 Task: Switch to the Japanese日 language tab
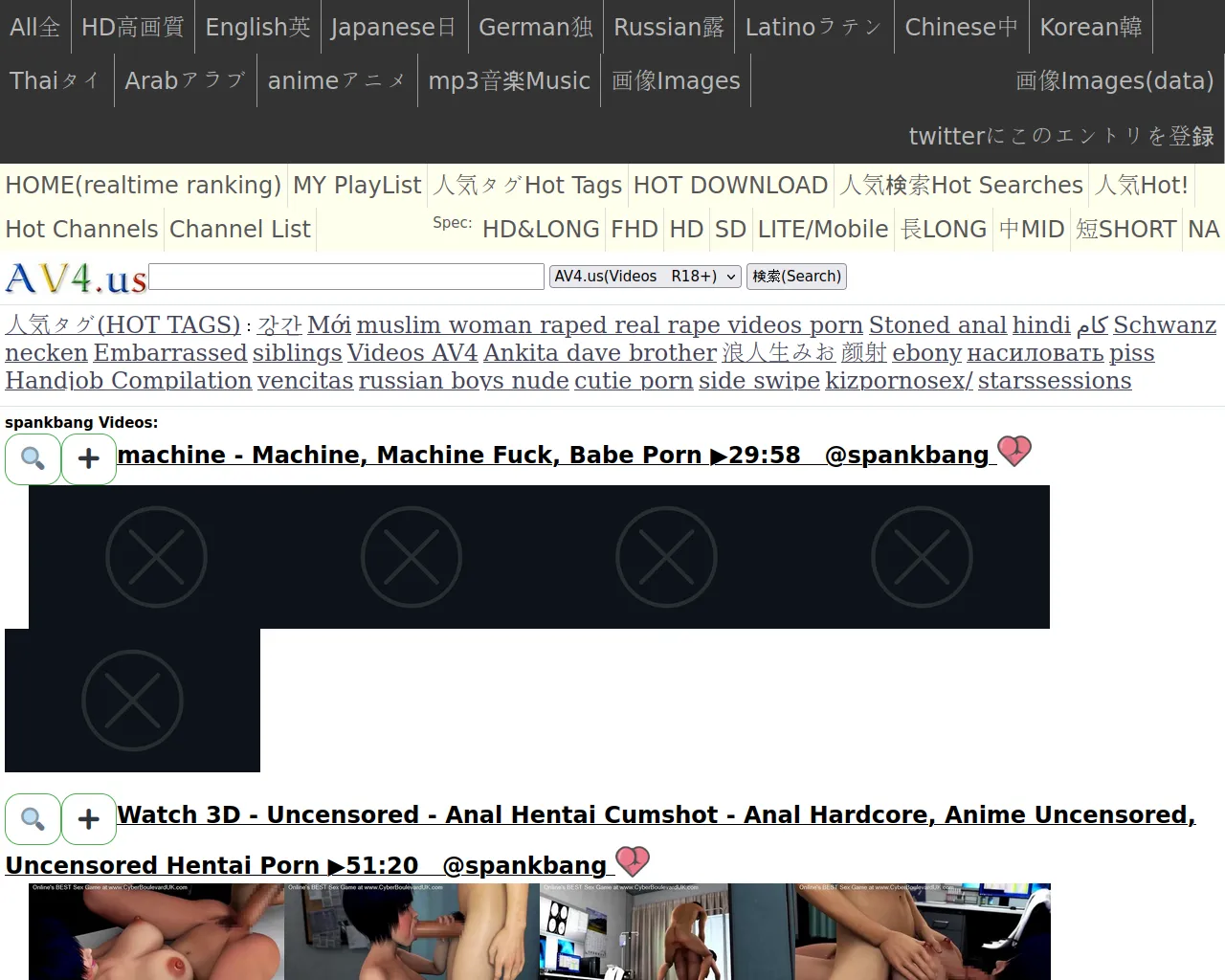394,28
